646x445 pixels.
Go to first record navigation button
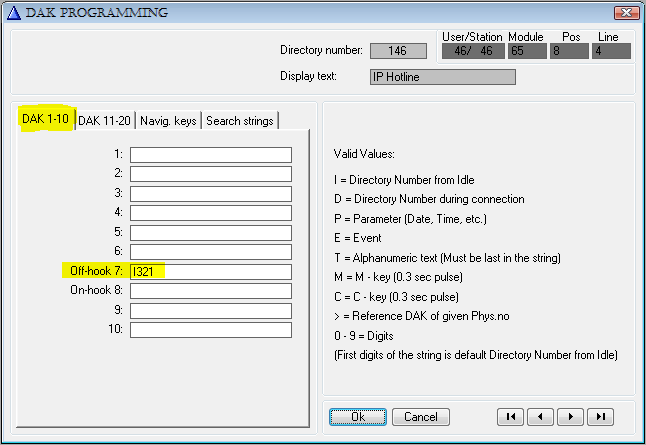510,416
